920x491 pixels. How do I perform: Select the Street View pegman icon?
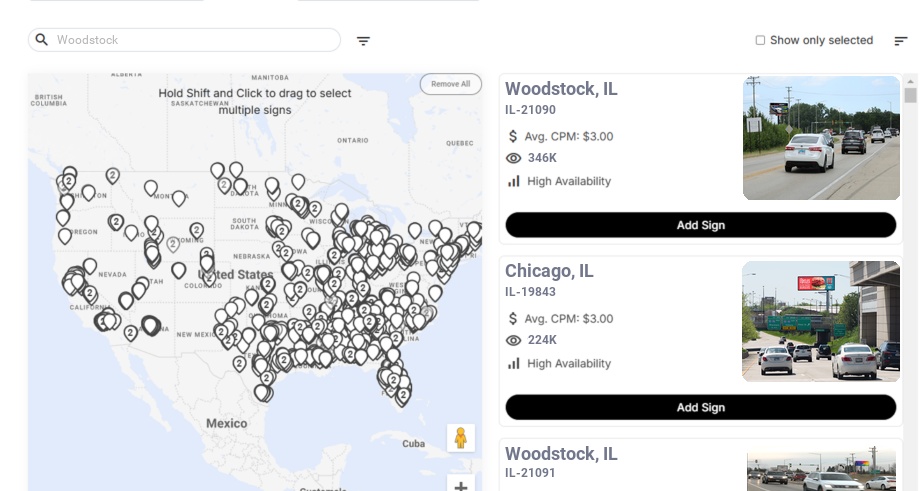(461, 438)
